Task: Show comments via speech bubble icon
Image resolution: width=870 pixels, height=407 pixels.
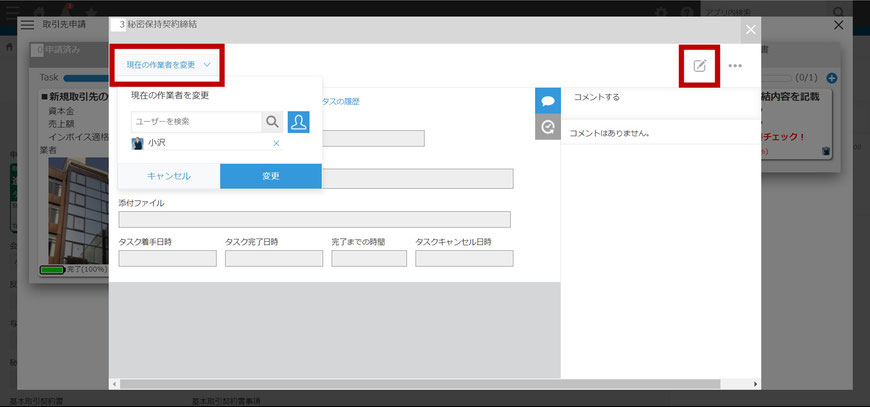Action: [x=547, y=101]
